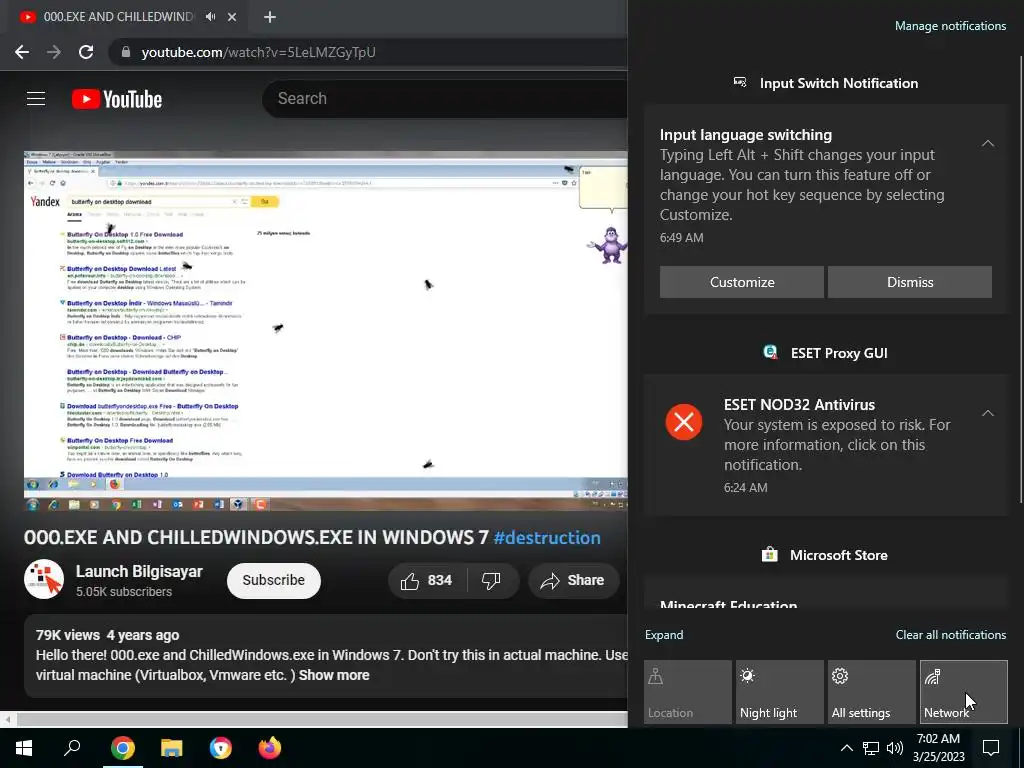Image resolution: width=1024 pixels, height=768 pixels.
Task: Close the action center via taskbar icon
Action: (x=991, y=748)
